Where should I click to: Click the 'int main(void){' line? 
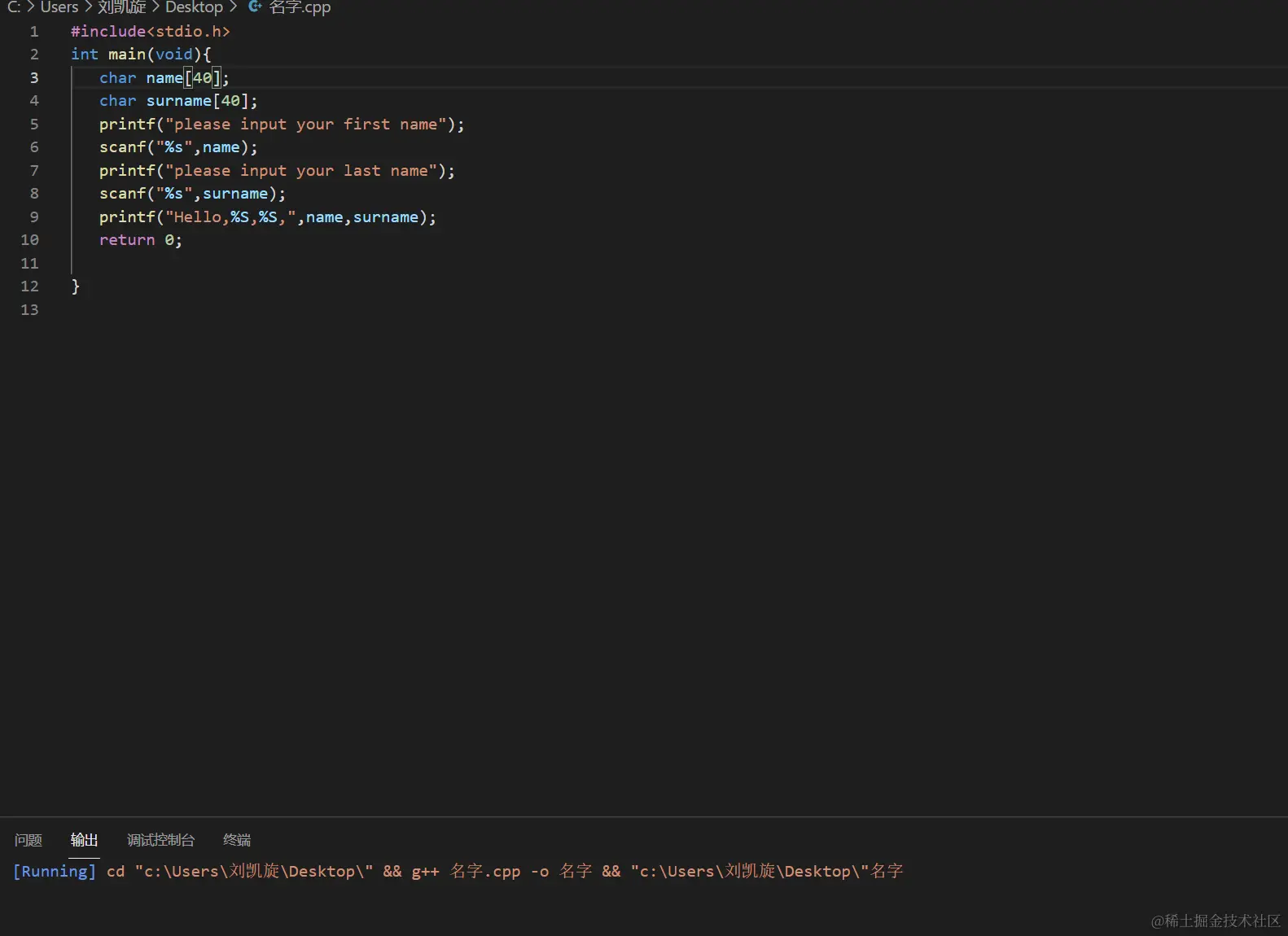[x=141, y=55]
